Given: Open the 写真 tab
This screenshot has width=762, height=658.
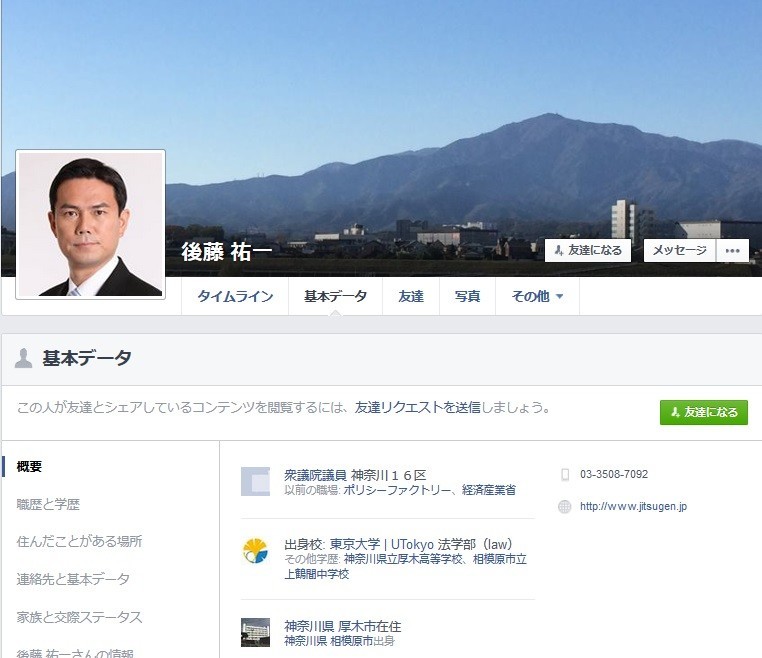Looking at the screenshot, I should coord(468,296).
